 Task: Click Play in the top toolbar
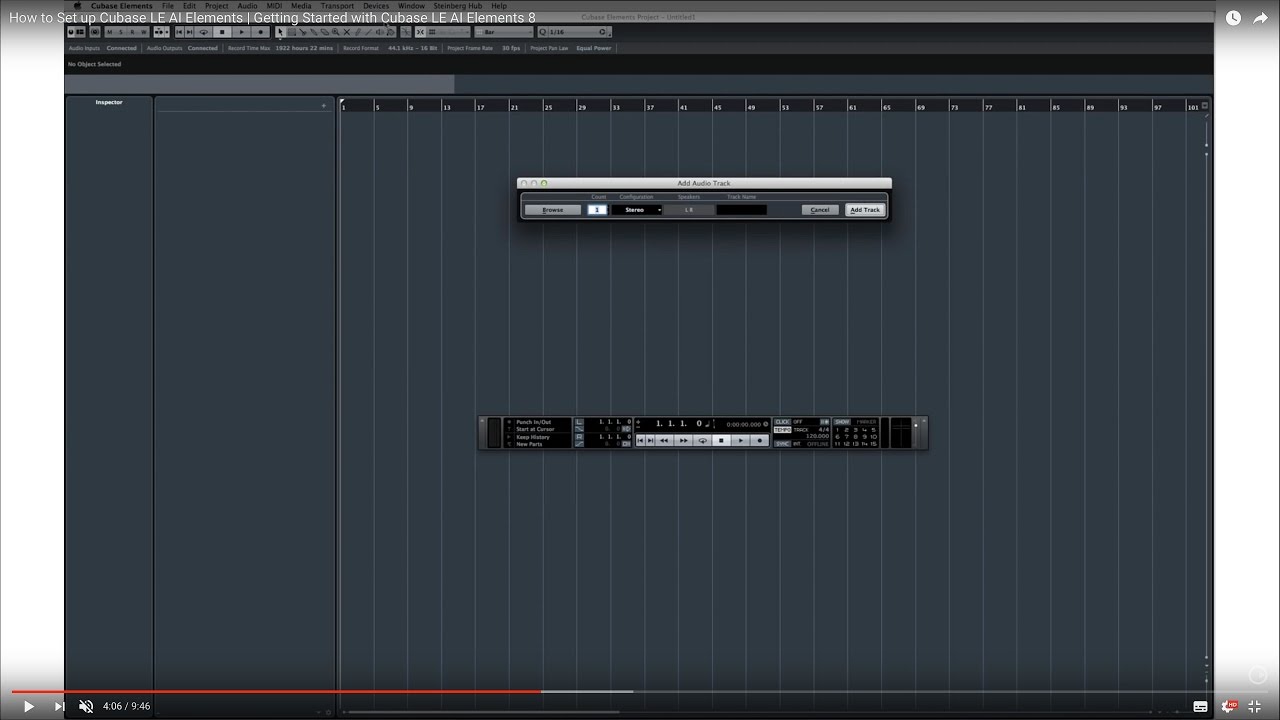pyautogui.click(x=242, y=32)
